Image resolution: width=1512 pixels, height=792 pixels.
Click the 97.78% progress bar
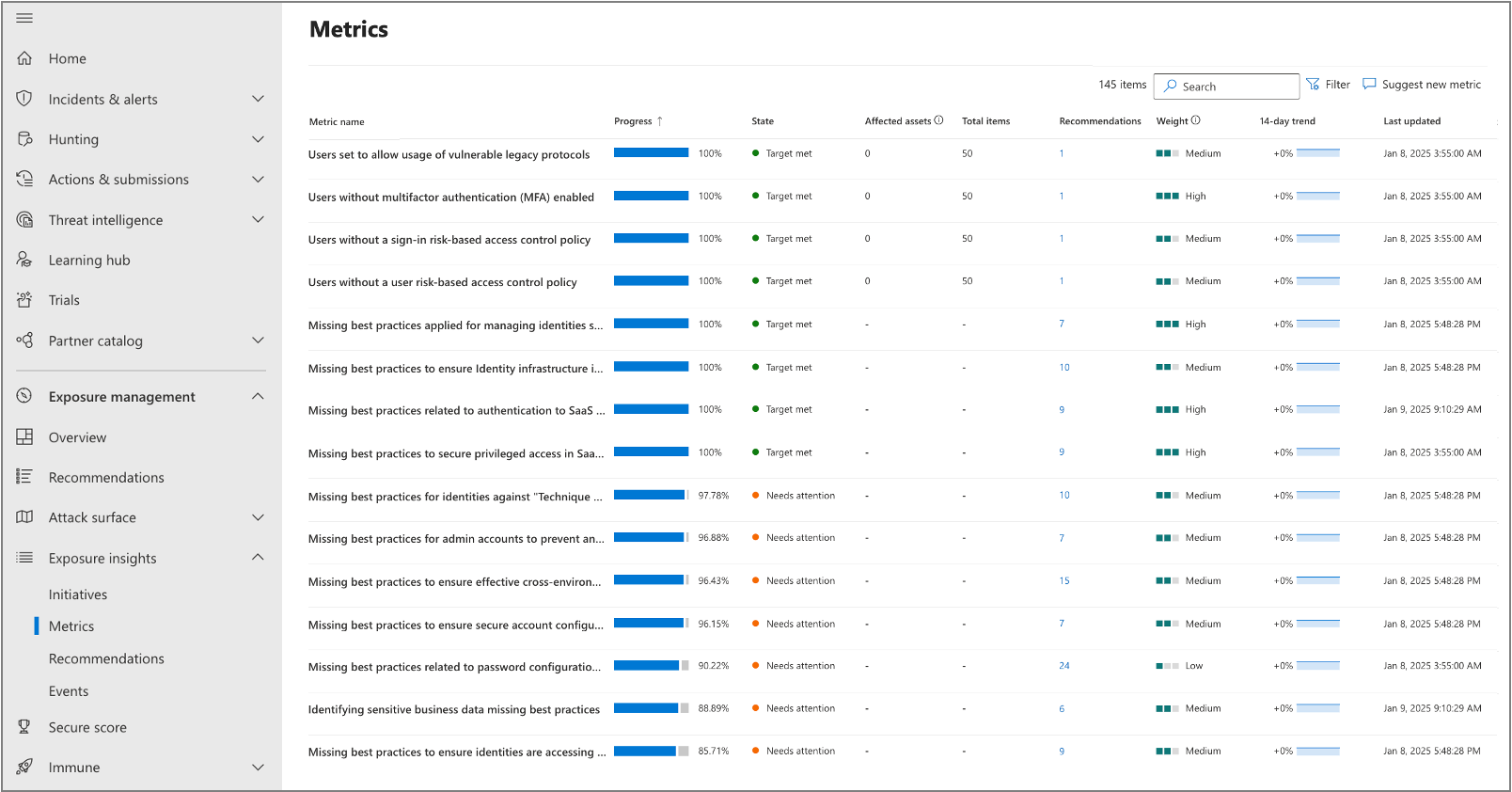[x=651, y=496]
